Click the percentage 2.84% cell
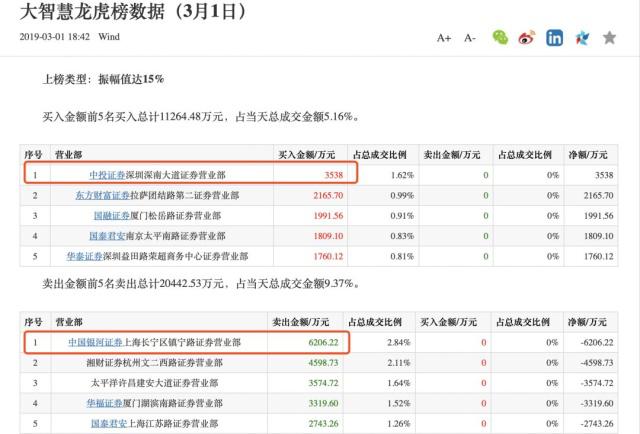The image size is (640, 434). [x=399, y=342]
